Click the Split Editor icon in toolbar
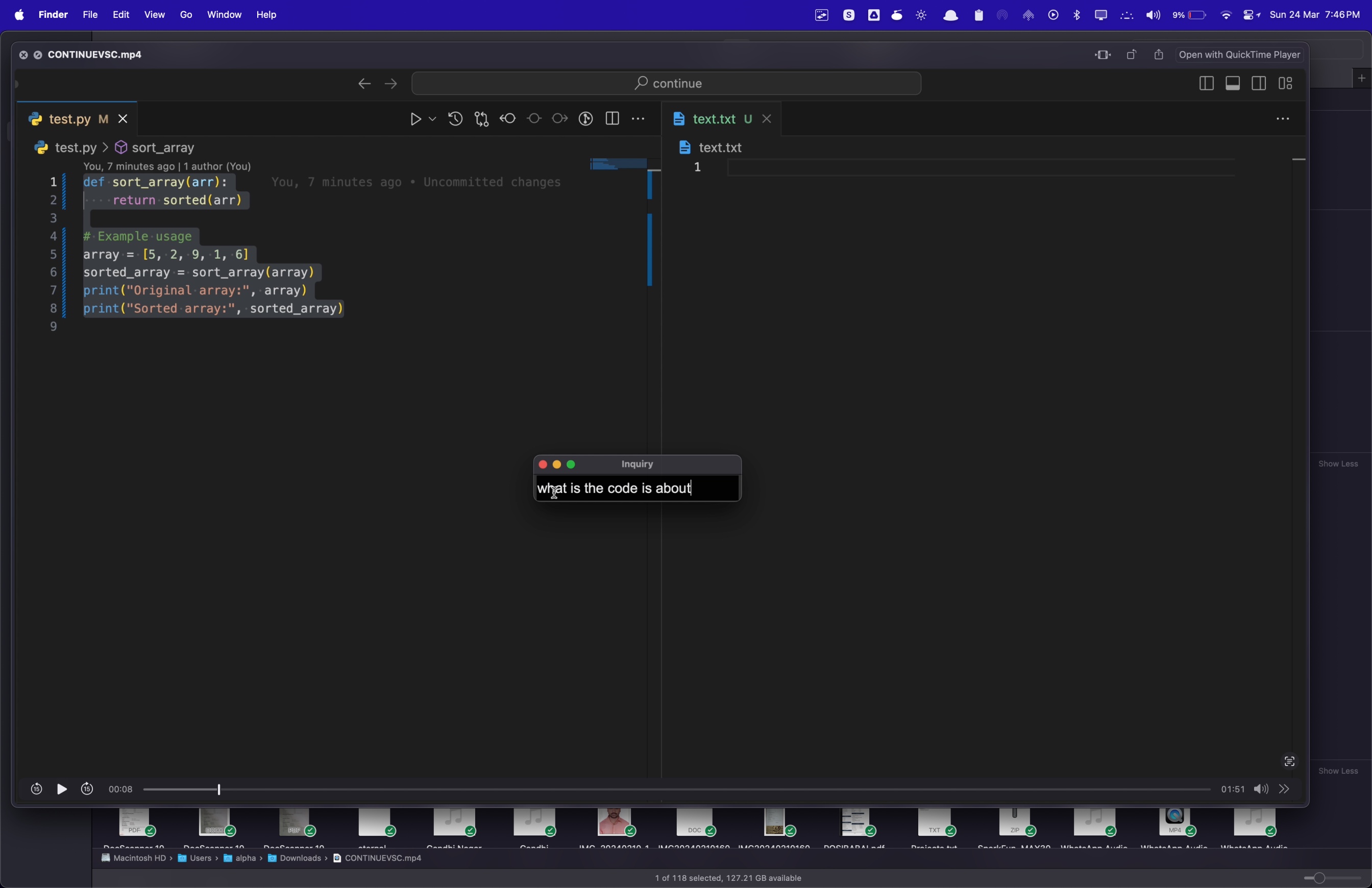This screenshot has height=888, width=1372. 612,119
